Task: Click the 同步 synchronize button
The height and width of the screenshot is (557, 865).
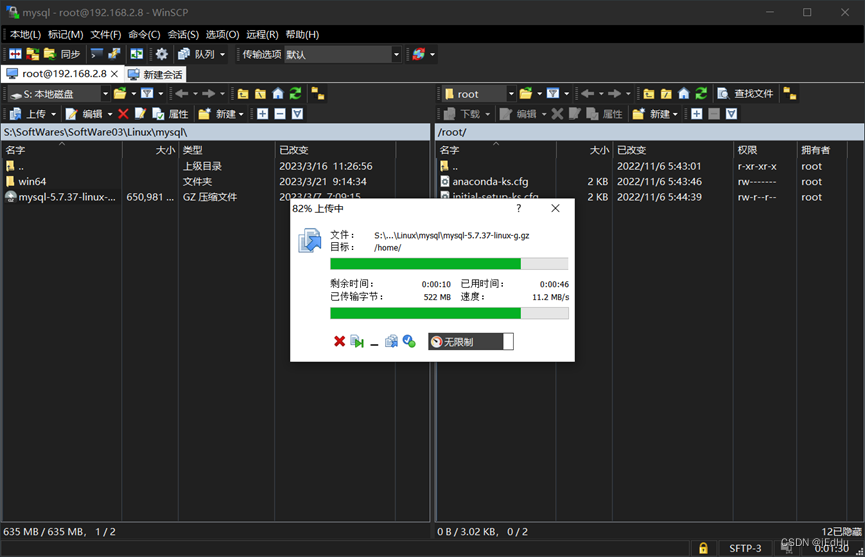Action: coord(62,54)
